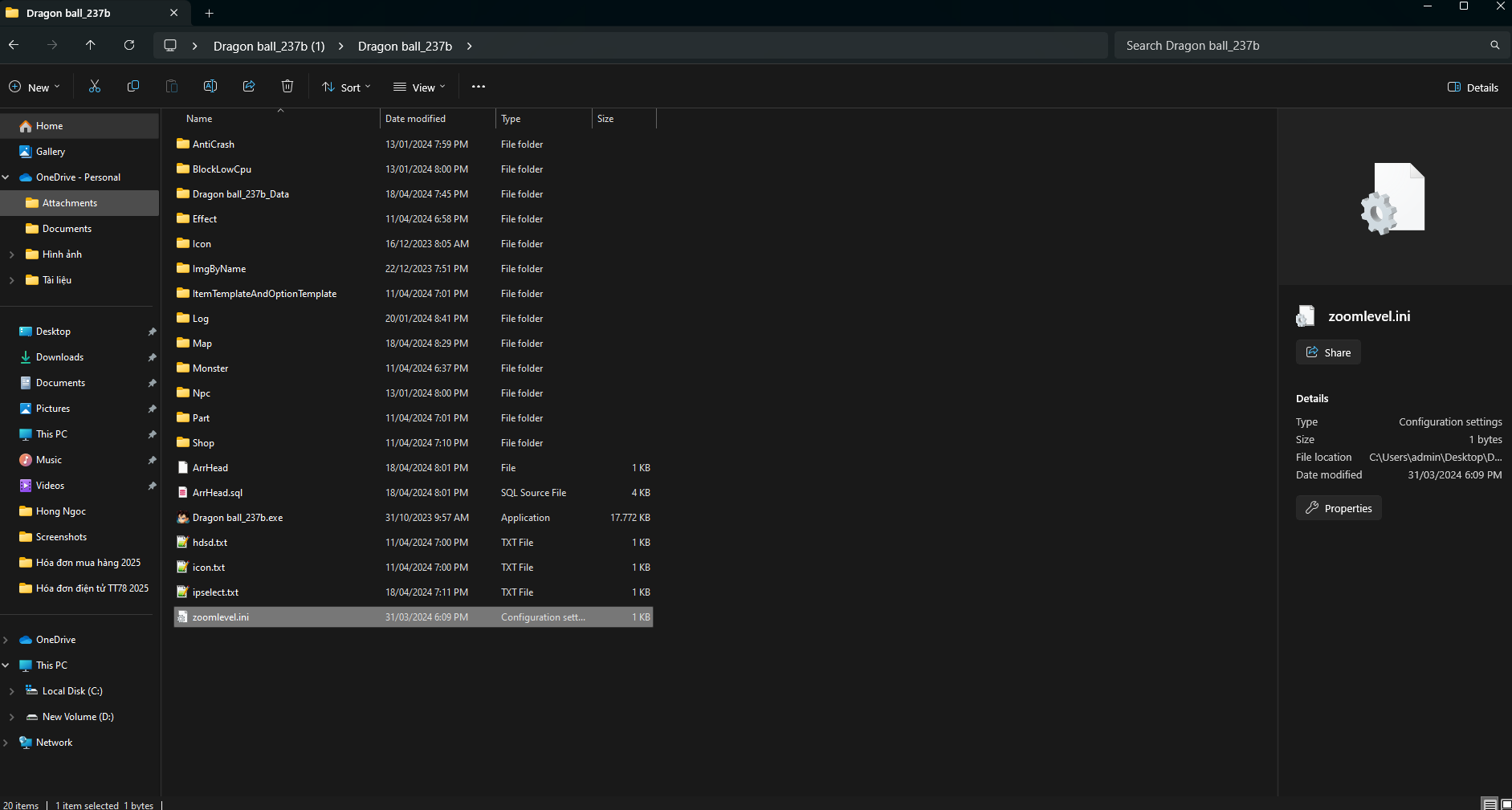The width and height of the screenshot is (1512, 810).
Task: Refresh the current folder
Action: pyautogui.click(x=129, y=46)
